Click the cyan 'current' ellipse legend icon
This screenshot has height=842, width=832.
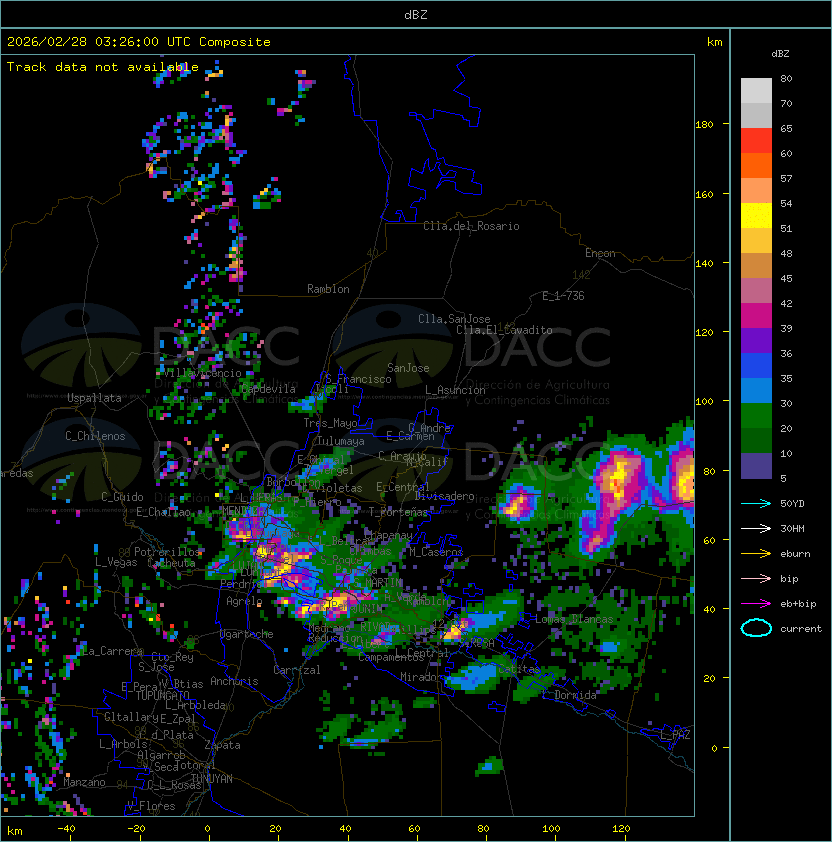click(756, 628)
